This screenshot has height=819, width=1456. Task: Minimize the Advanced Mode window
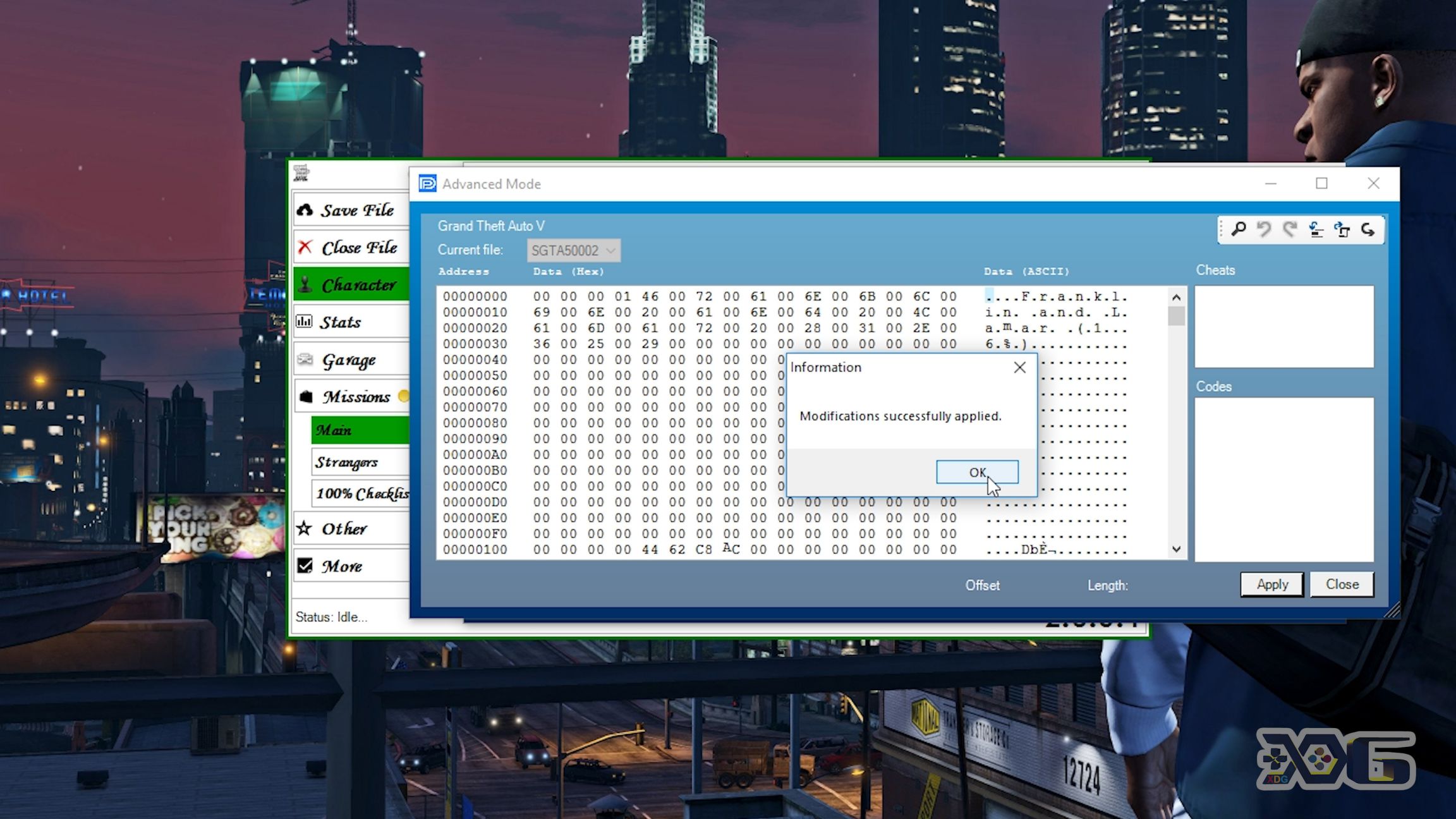[x=1271, y=183]
